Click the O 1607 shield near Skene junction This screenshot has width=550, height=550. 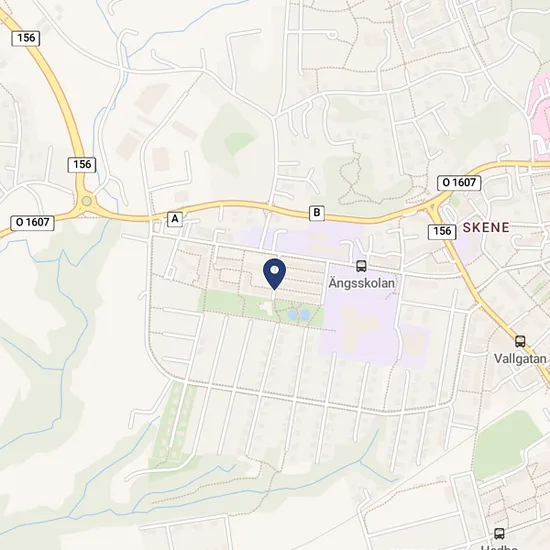(459, 183)
